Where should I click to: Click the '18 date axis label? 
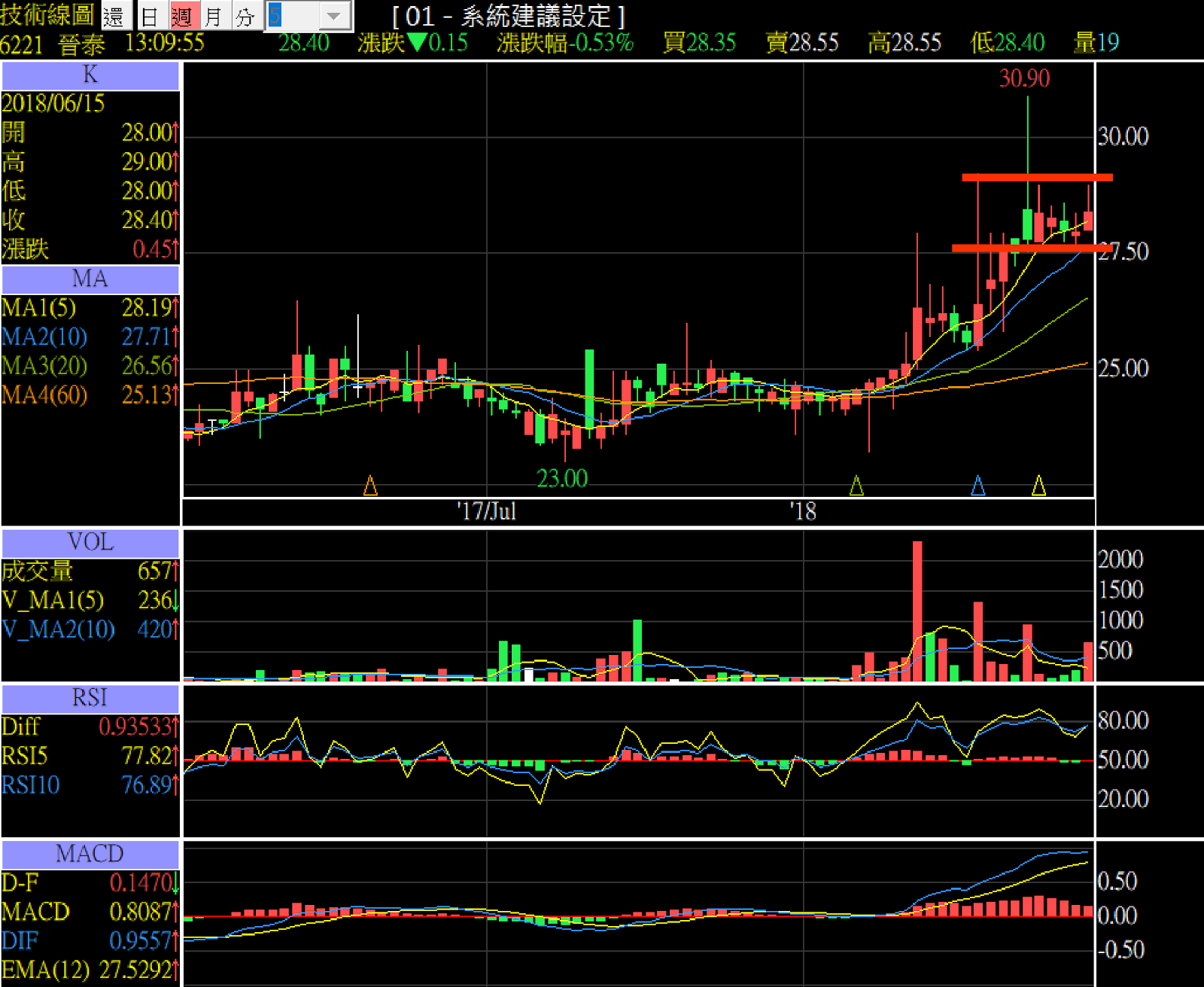click(803, 512)
